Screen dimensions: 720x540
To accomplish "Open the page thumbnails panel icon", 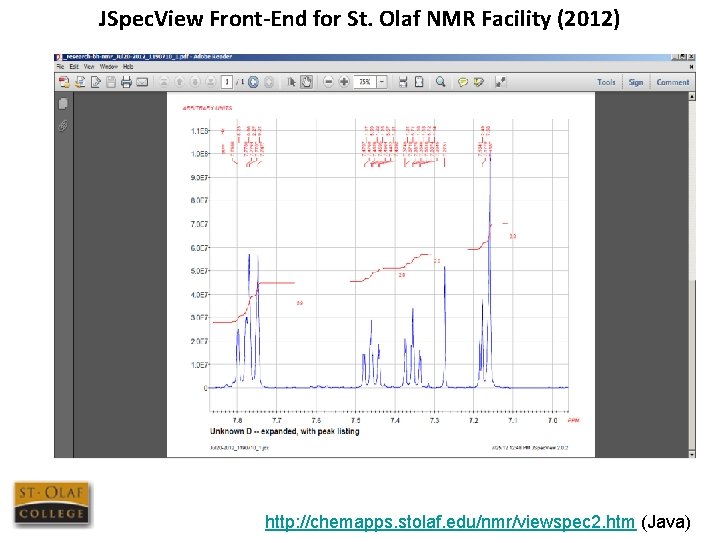I will click(63, 104).
